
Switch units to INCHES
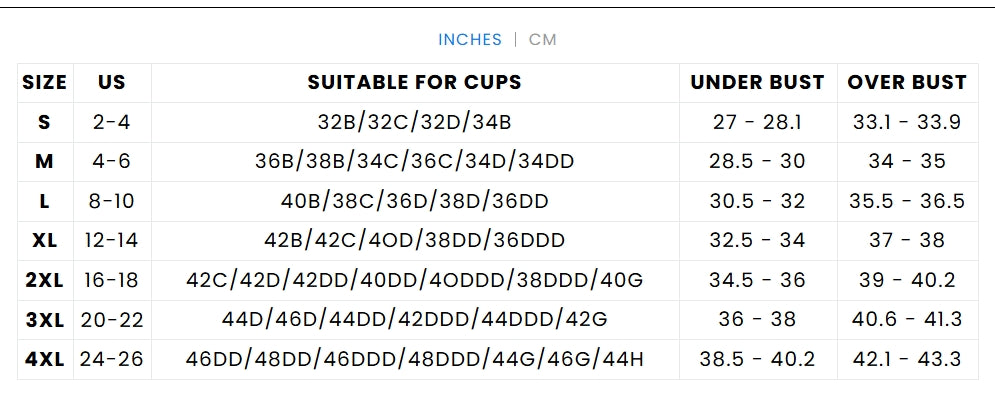click(x=469, y=40)
